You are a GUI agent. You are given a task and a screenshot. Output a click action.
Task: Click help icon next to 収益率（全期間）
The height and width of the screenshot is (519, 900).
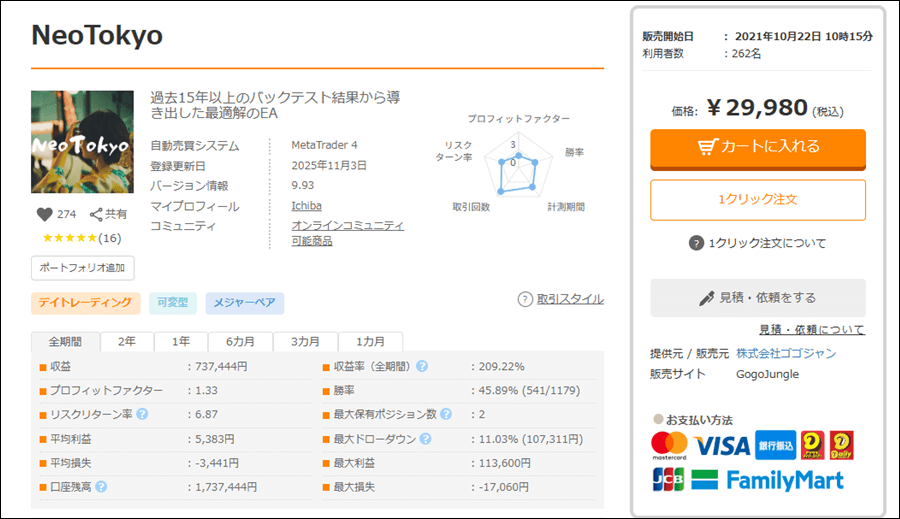[x=422, y=366]
